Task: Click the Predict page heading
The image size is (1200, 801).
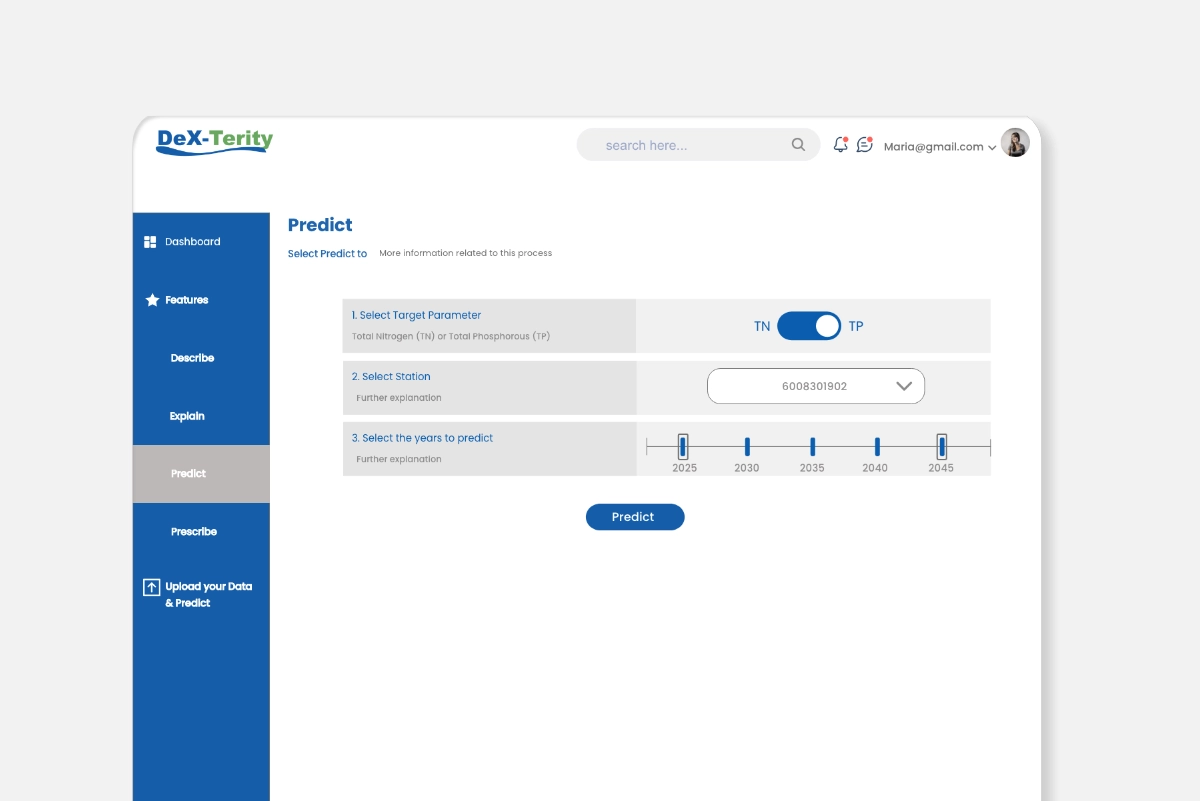Action: pyautogui.click(x=320, y=225)
